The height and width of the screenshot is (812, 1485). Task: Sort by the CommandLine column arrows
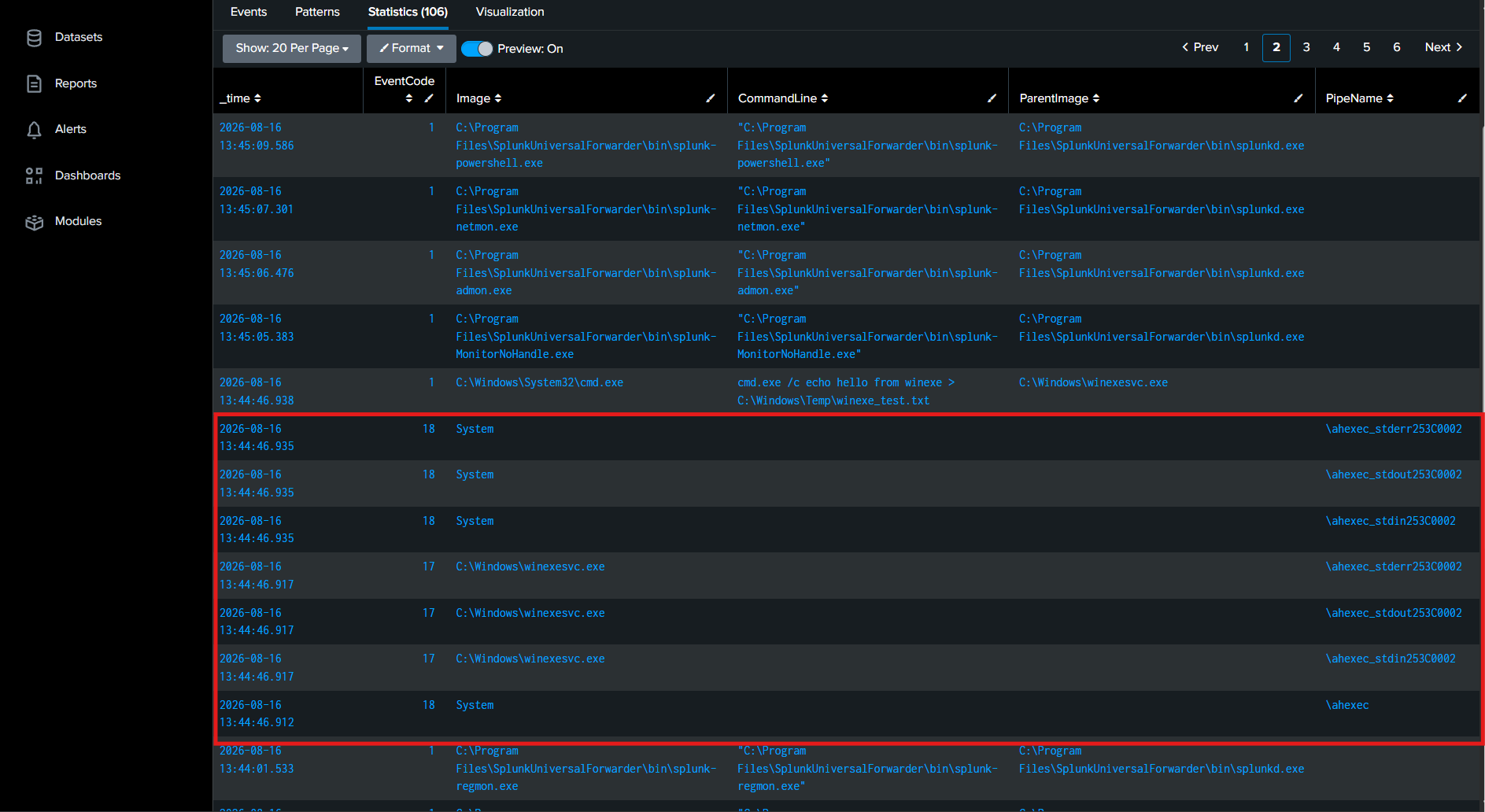tap(825, 98)
